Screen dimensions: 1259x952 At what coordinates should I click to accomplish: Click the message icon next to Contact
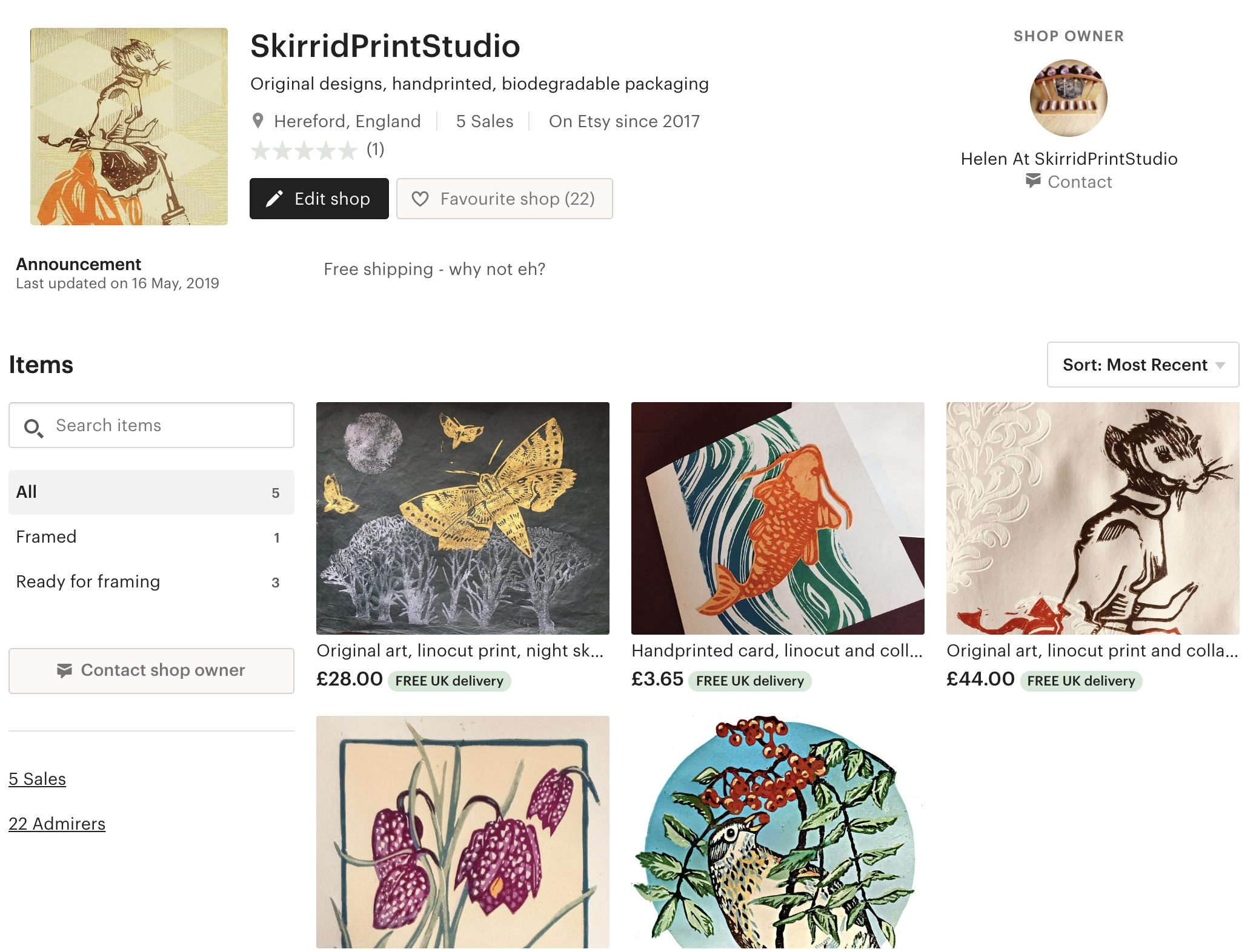tap(1033, 180)
